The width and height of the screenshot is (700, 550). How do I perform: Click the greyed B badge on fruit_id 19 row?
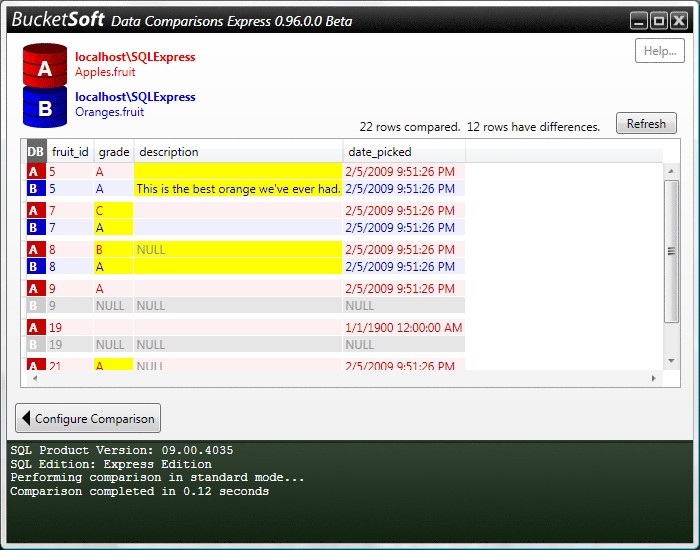36,344
